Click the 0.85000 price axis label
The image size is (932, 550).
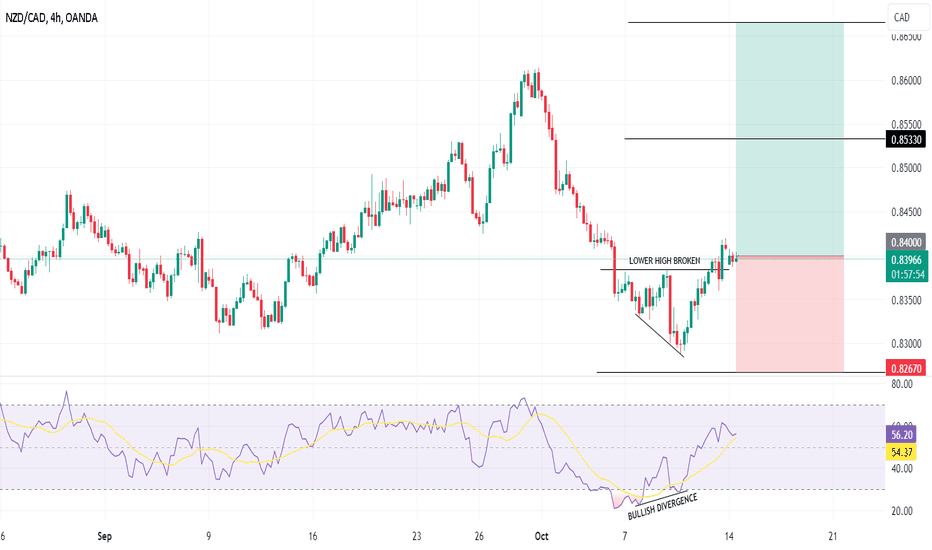coord(906,168)
